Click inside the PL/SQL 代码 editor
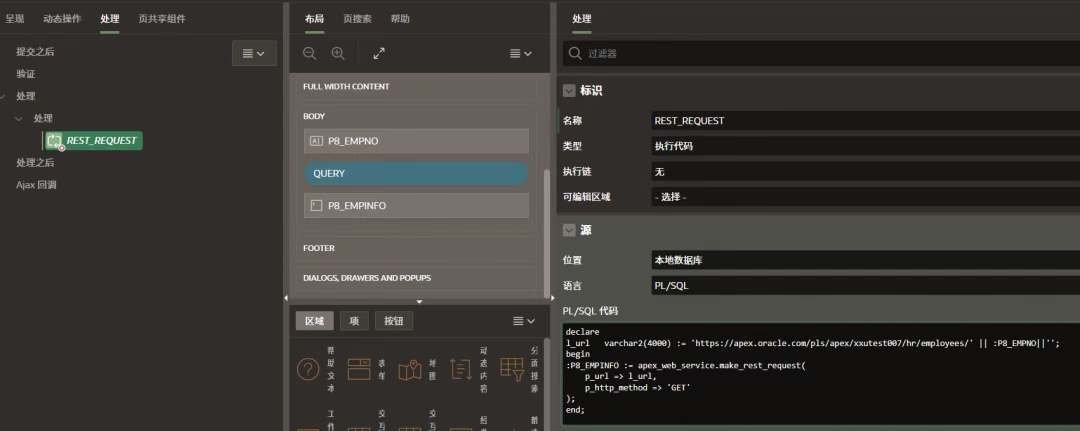Image resolution: width=1080 pixels, height=431 pixels. tap(821, 373)
